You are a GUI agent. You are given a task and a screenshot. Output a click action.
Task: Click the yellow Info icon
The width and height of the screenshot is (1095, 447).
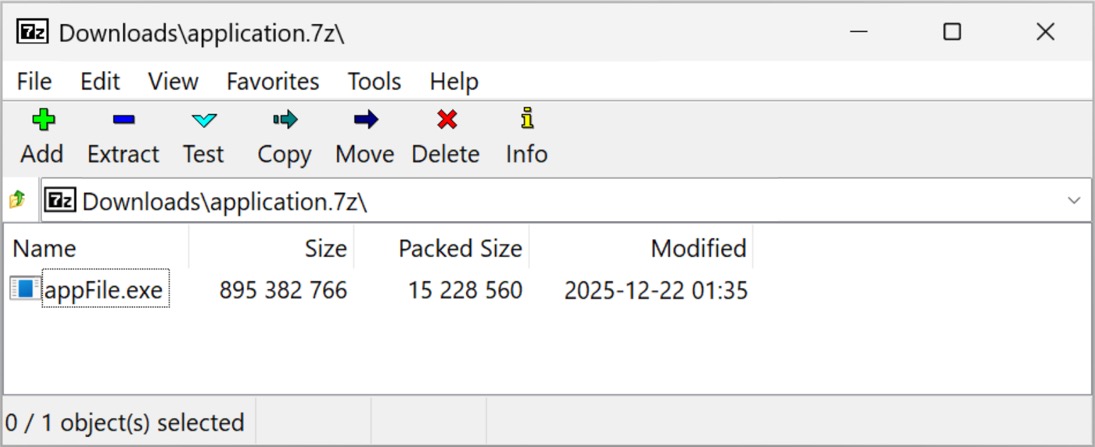pyautogui.click(x=527, y=119)
